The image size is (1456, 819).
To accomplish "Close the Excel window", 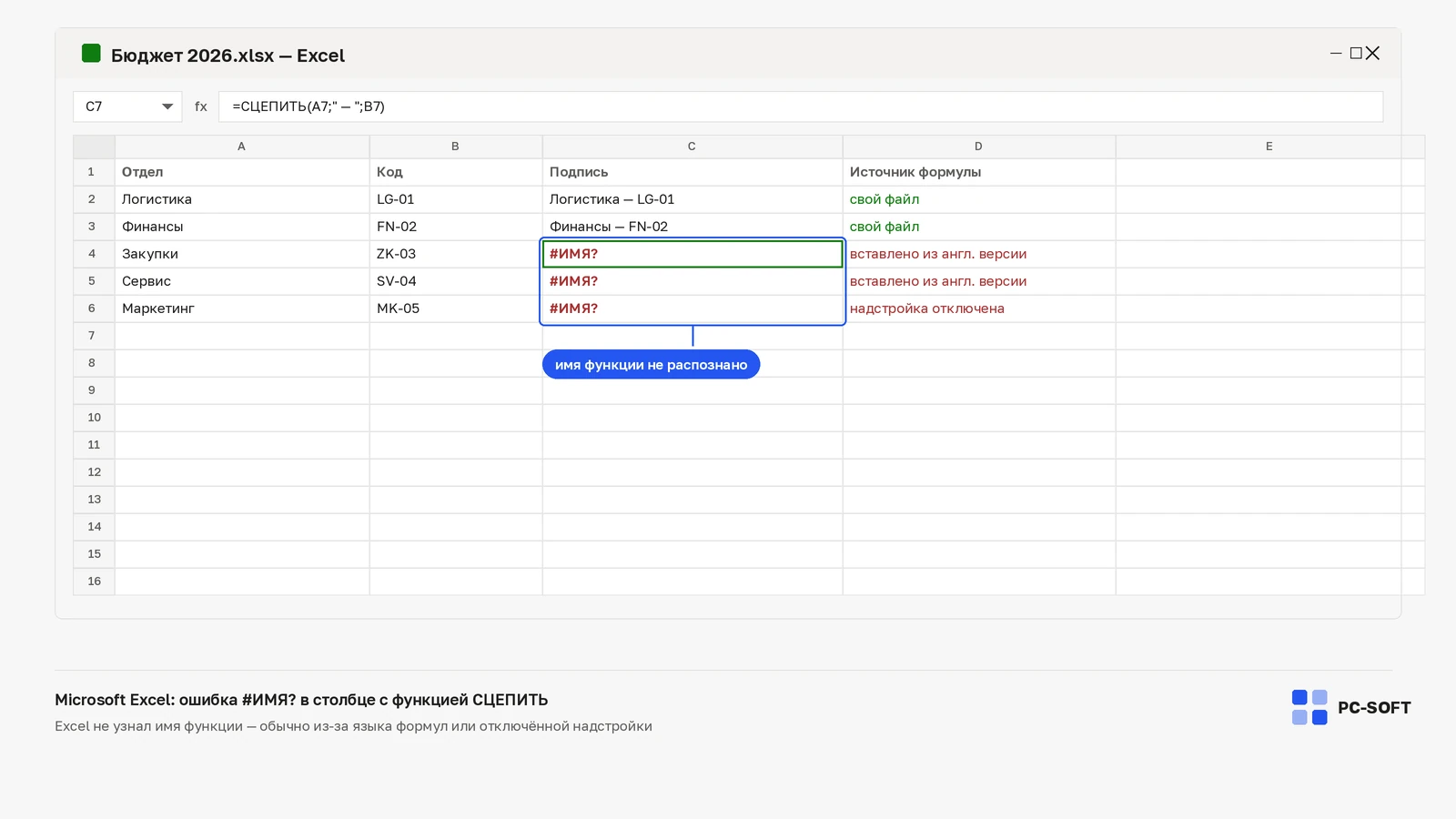I will pyautogui.click(x=1373, y=54).
